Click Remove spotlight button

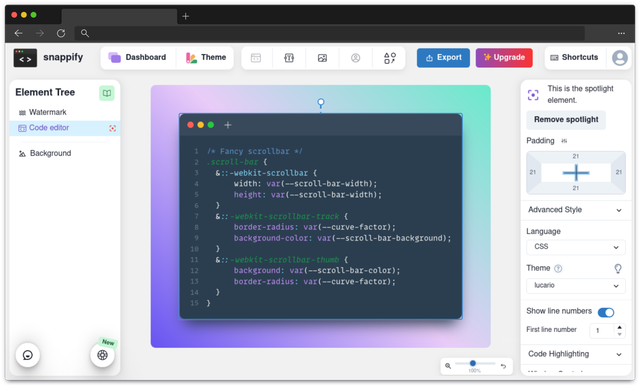pos(566,120)
